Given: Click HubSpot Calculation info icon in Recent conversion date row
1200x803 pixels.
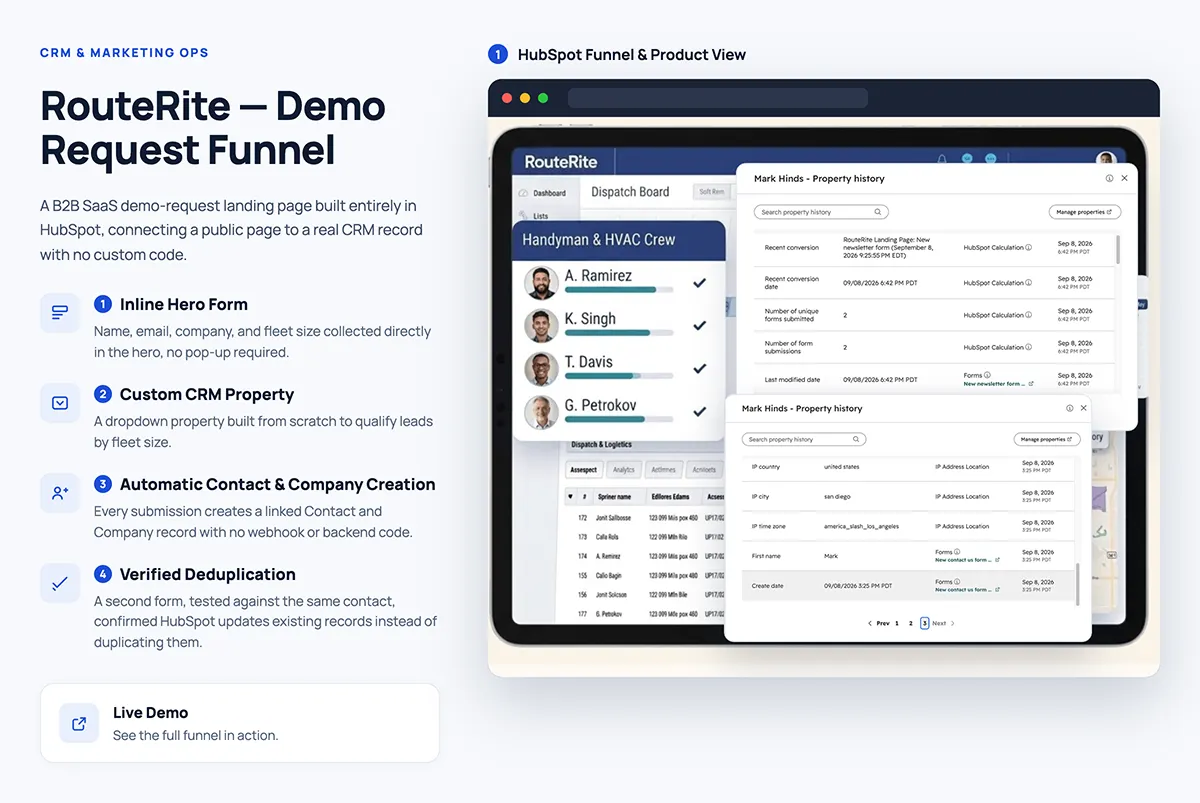Looking at the screenshot, I should pos(1028,283).
